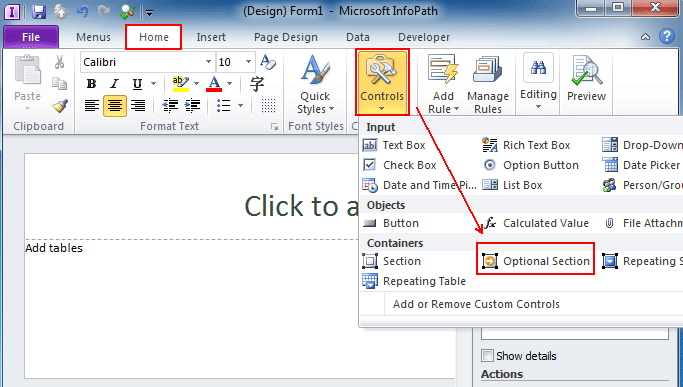The height and width of the screenshot is (387, 683).
Task: Insert a List Box control
Action: click(x=512, y=185)
